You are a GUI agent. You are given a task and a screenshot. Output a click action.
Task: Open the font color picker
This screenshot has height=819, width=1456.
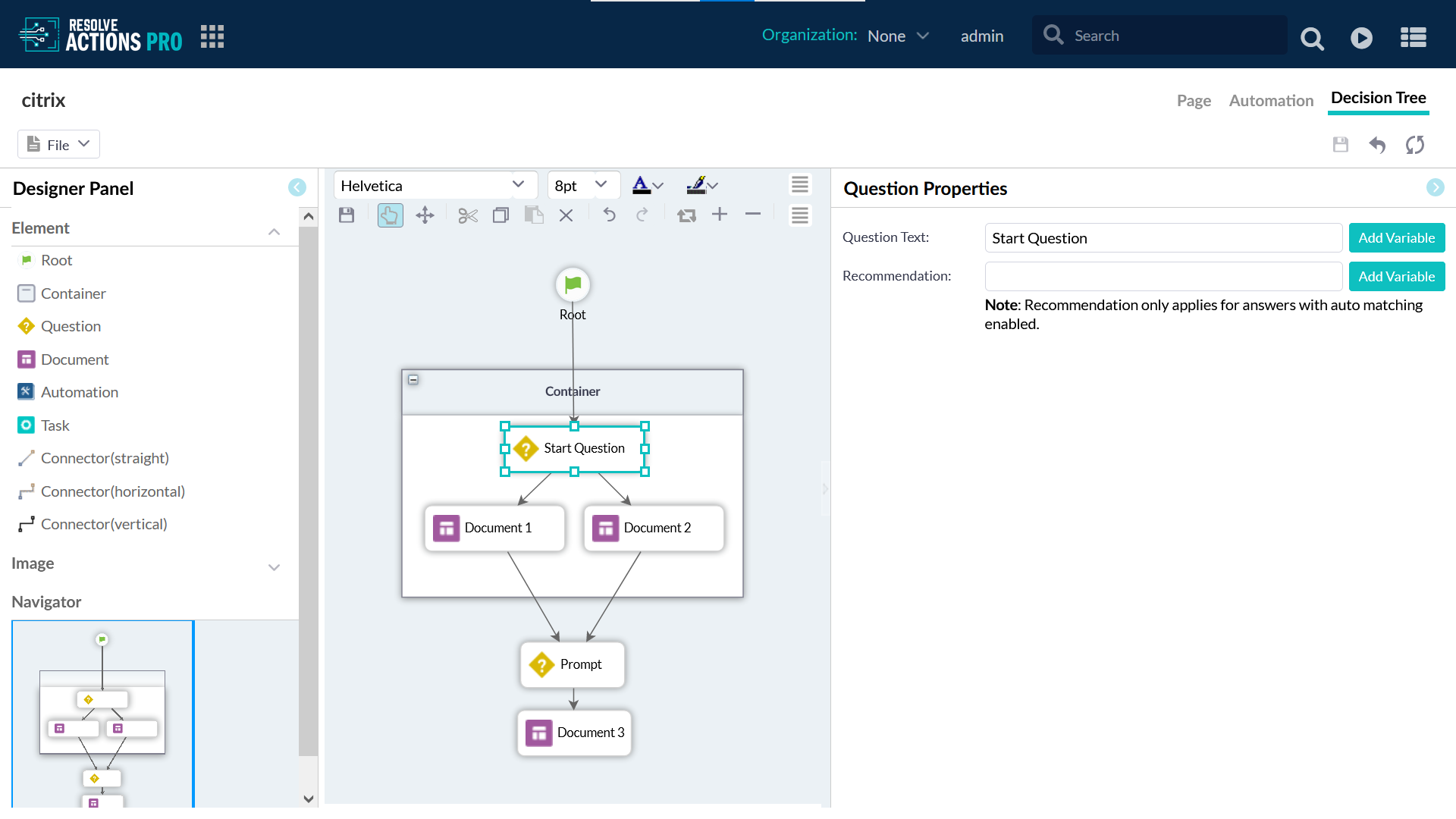648,186
